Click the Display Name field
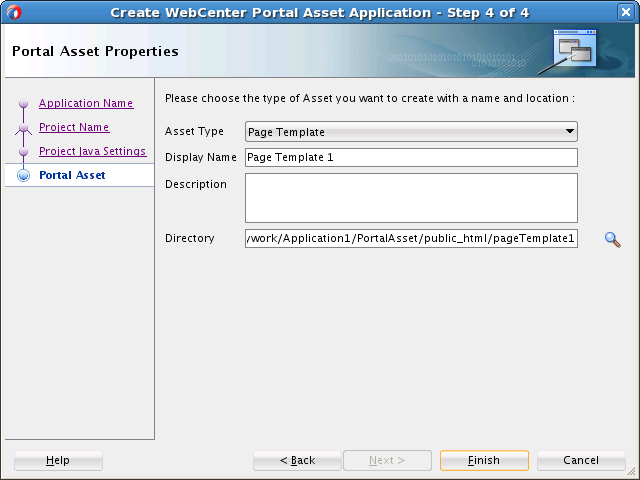 click(411, 157)
